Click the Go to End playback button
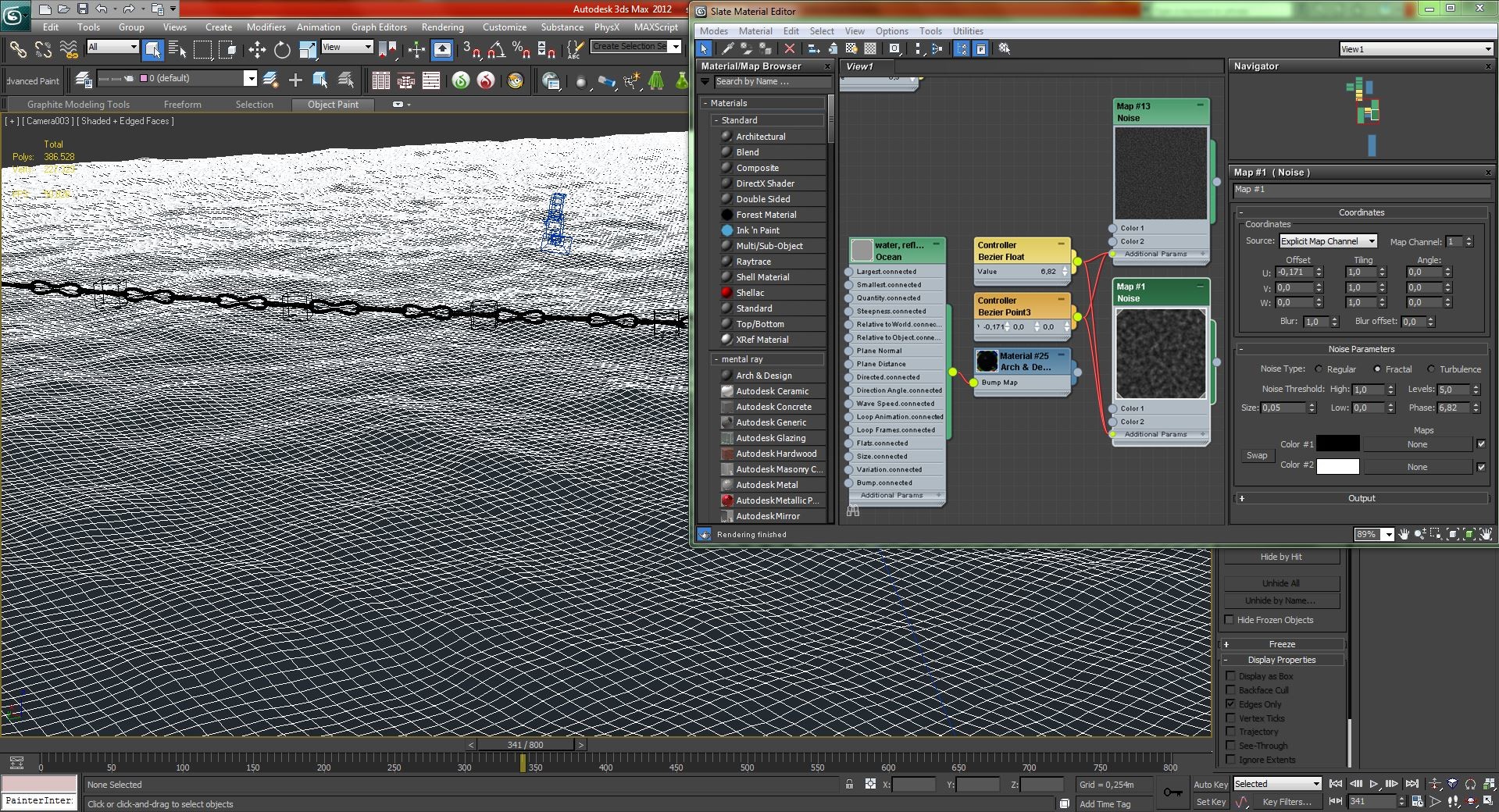Viewport: 1499px width, 812px height. point(1411,784)
